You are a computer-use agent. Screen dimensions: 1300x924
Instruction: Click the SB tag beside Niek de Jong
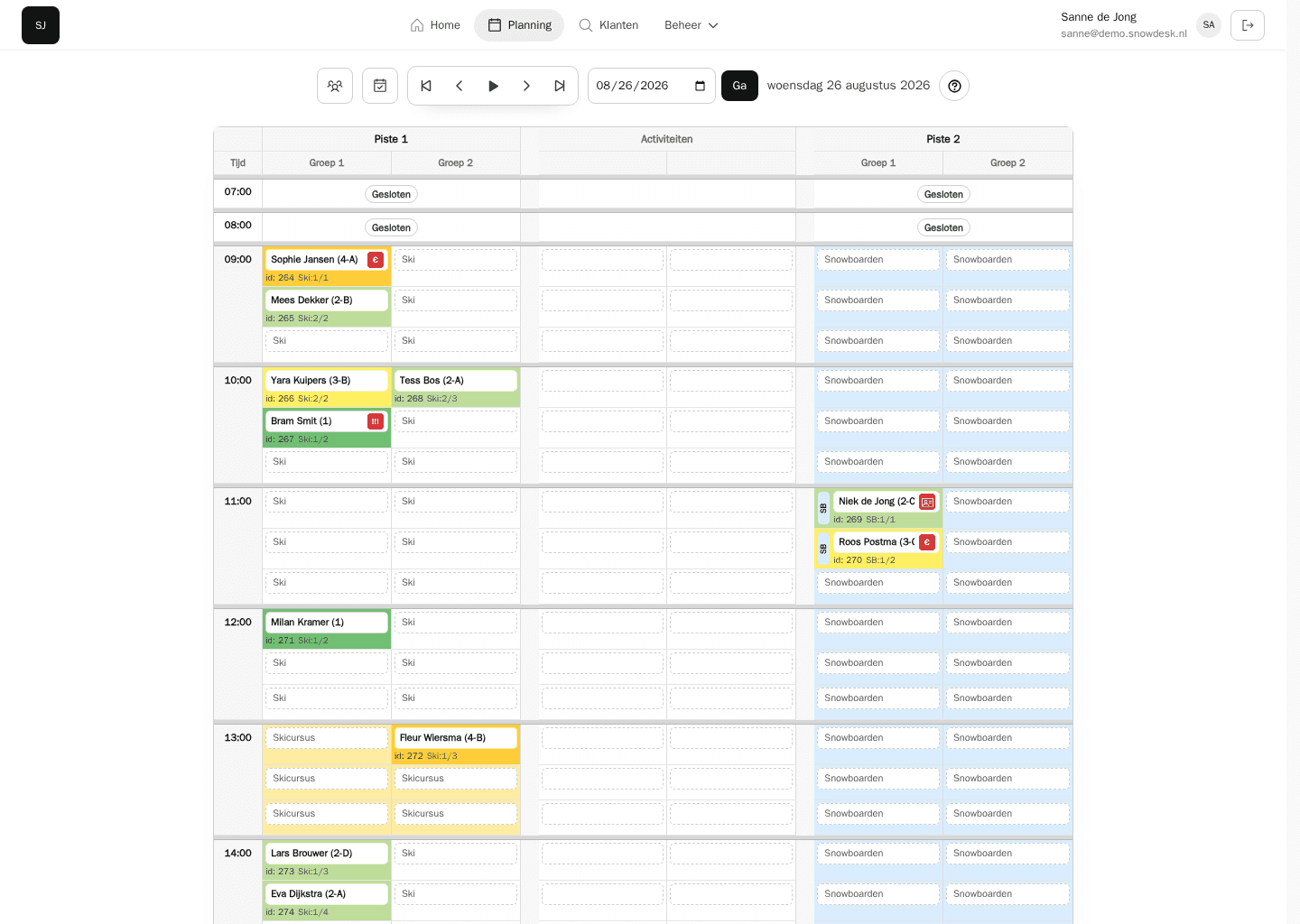tap(823, 508)
